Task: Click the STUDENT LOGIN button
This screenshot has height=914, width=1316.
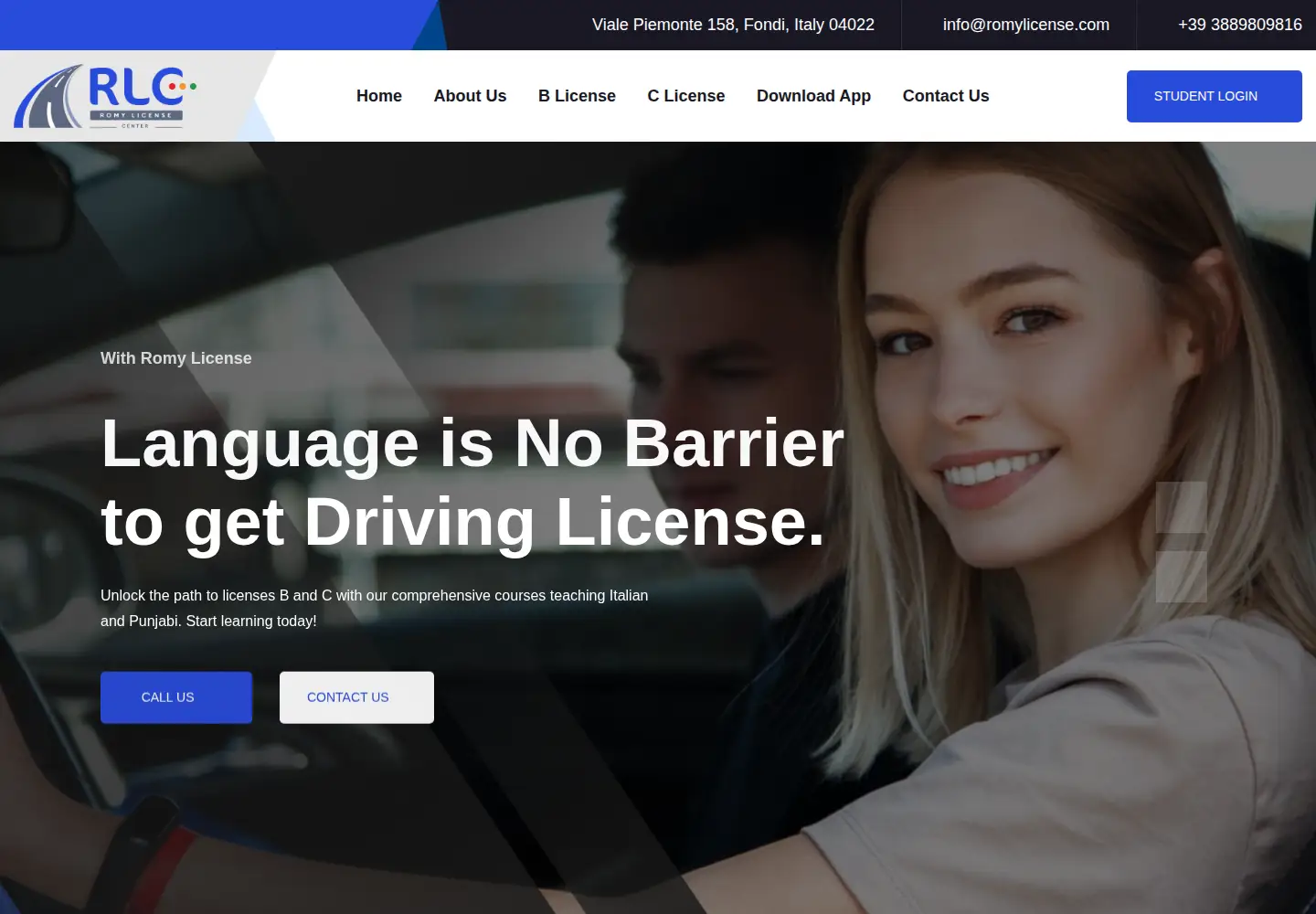Action: (1215, 96)
